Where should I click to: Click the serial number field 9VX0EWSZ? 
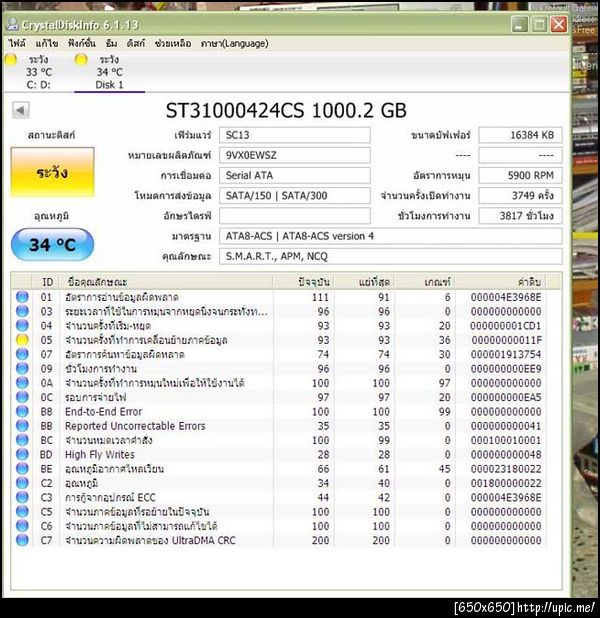(x=294, y=155)
